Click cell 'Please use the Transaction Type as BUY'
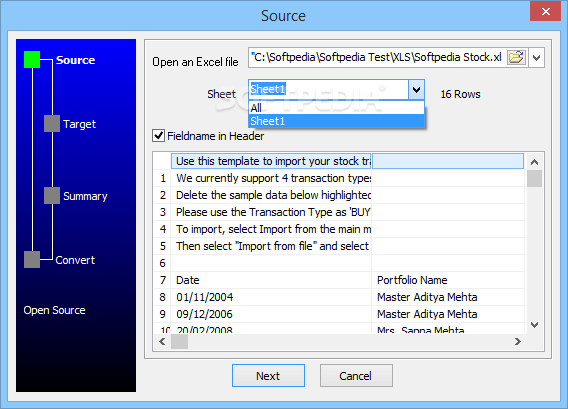Screen dimensions: 568x409 [271, 212]
